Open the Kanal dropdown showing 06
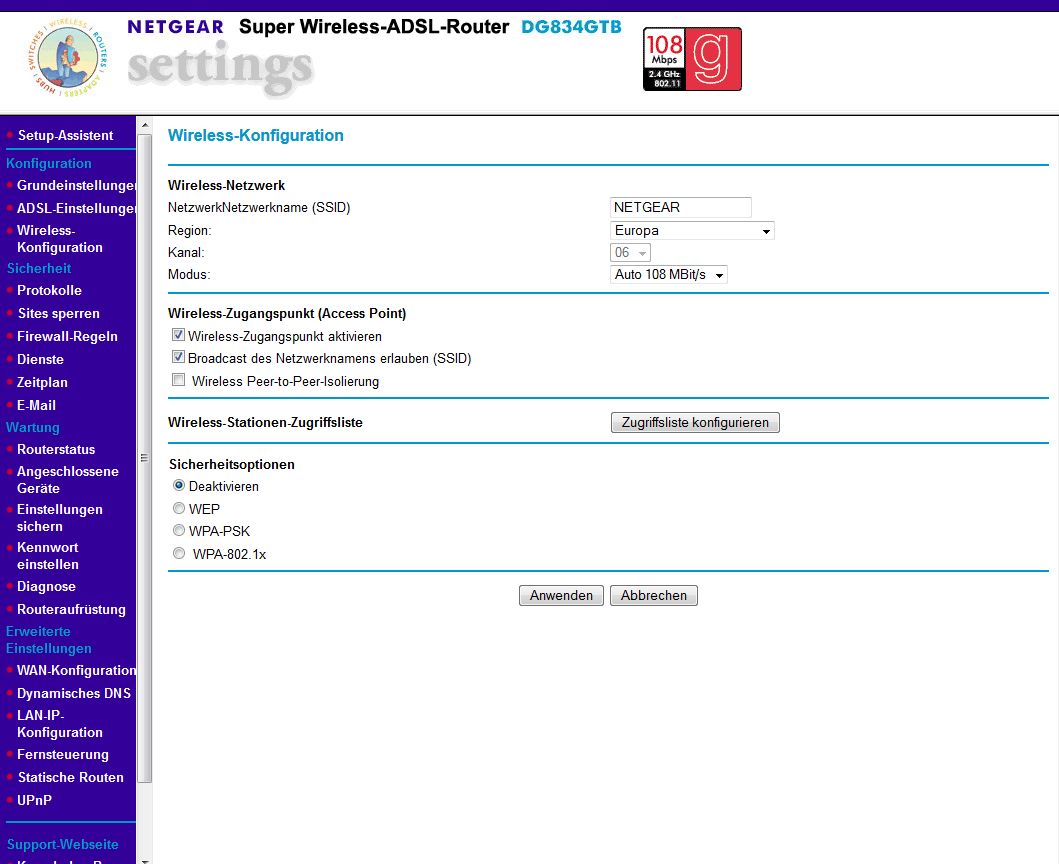Viewport: 1059px width, 864px height. (x=630, y=253)
